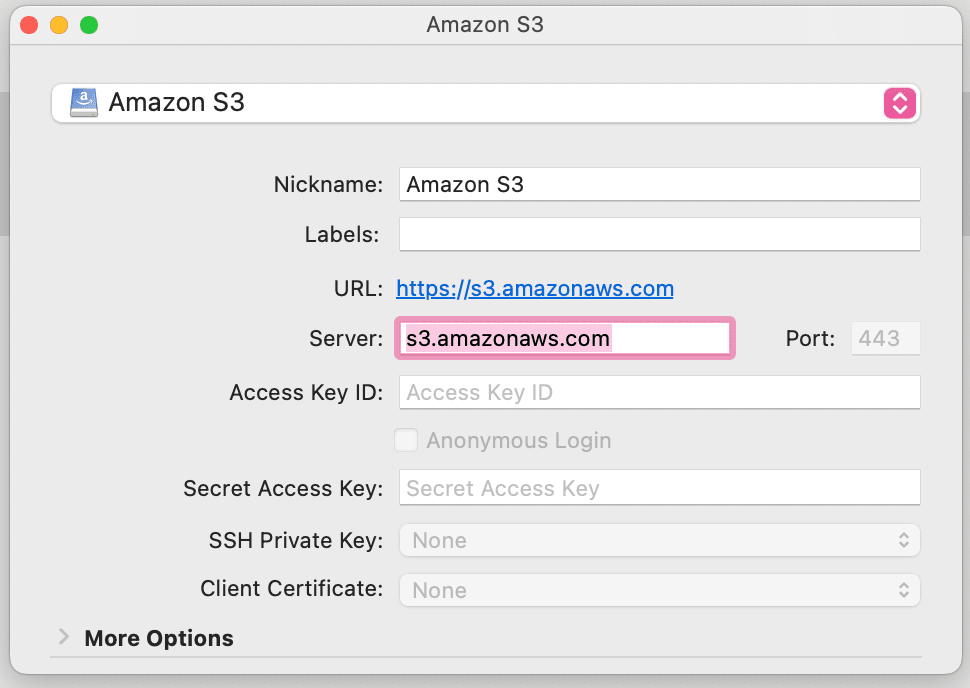Screen dimensions: 970x688
Task: Click the Port number field
Action: (x=885, y=338)
